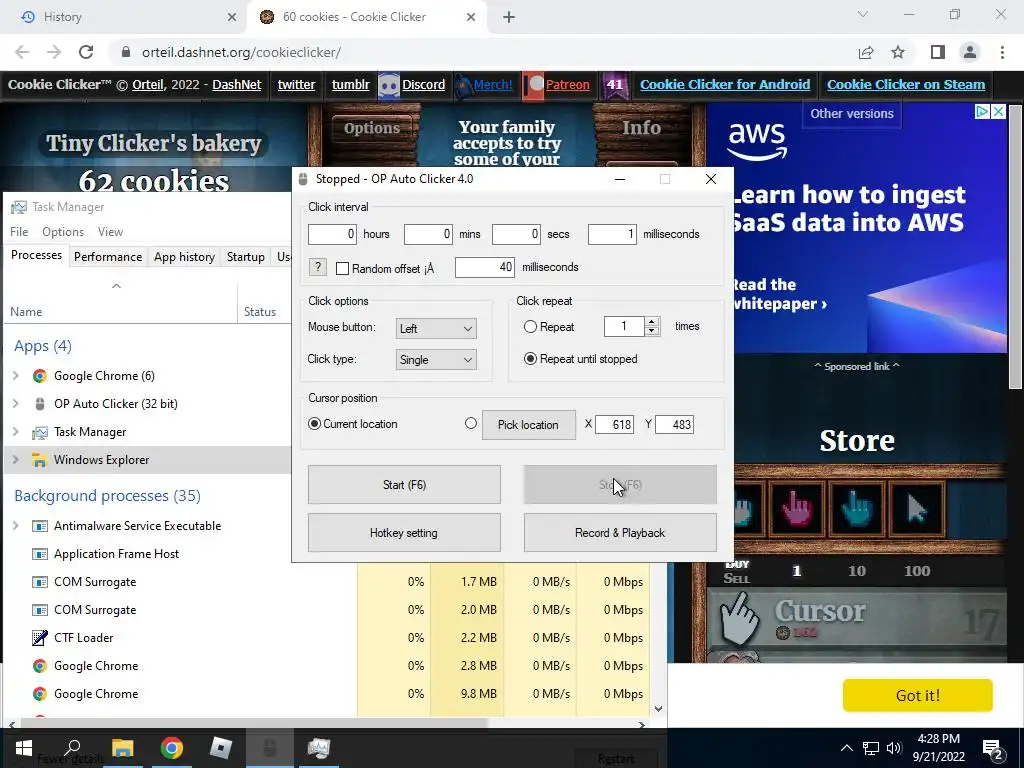Open Record & Playback
This screenshot has height=768, width=1024.
(x=620, y=533)
